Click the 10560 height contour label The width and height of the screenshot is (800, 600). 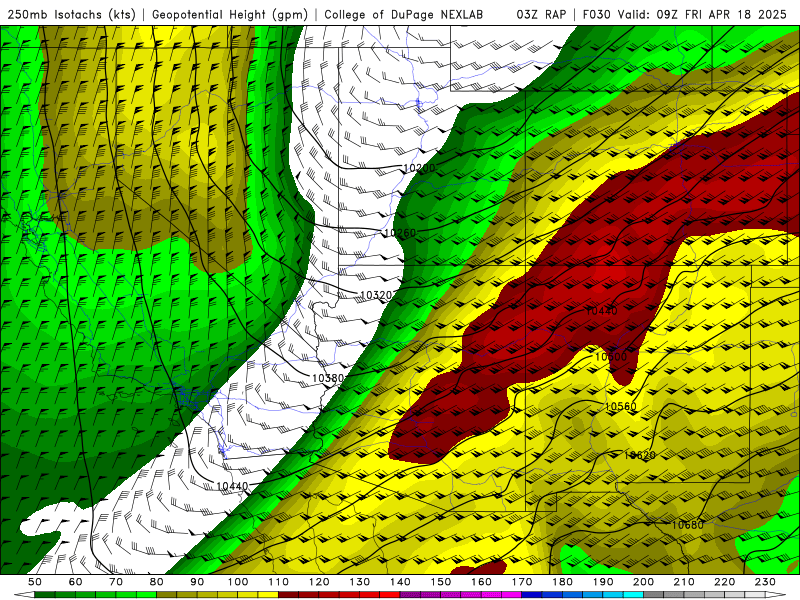tap(621, 407)
